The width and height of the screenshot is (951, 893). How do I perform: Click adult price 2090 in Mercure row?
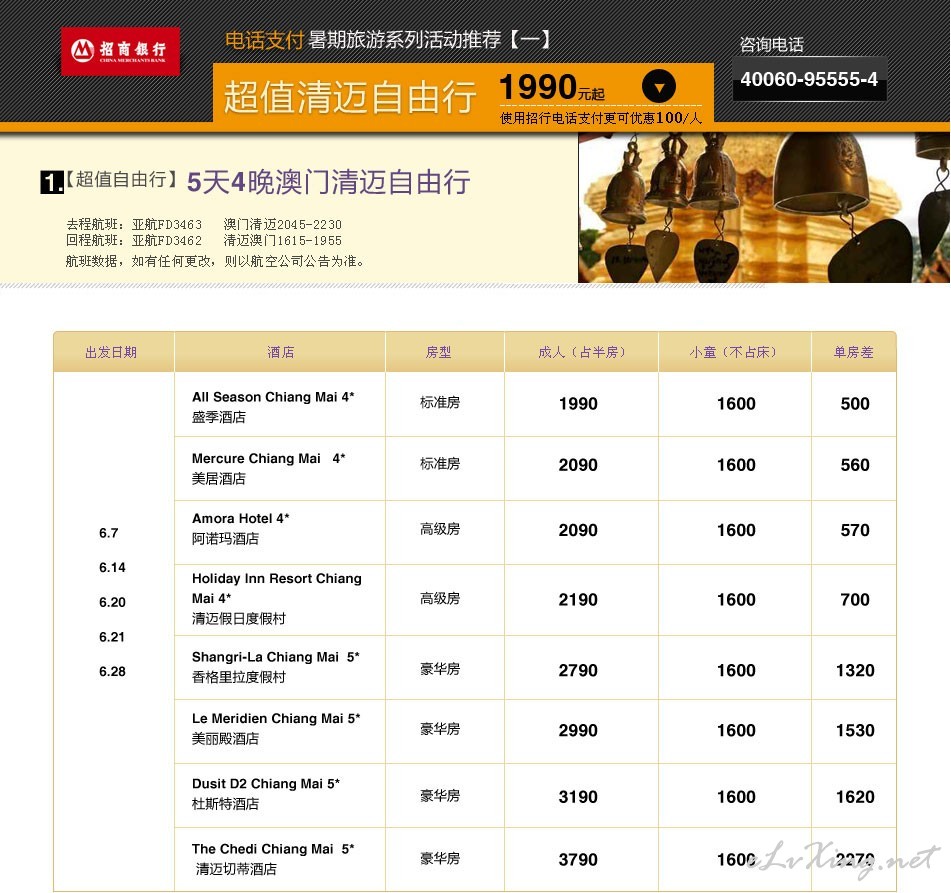578,465
